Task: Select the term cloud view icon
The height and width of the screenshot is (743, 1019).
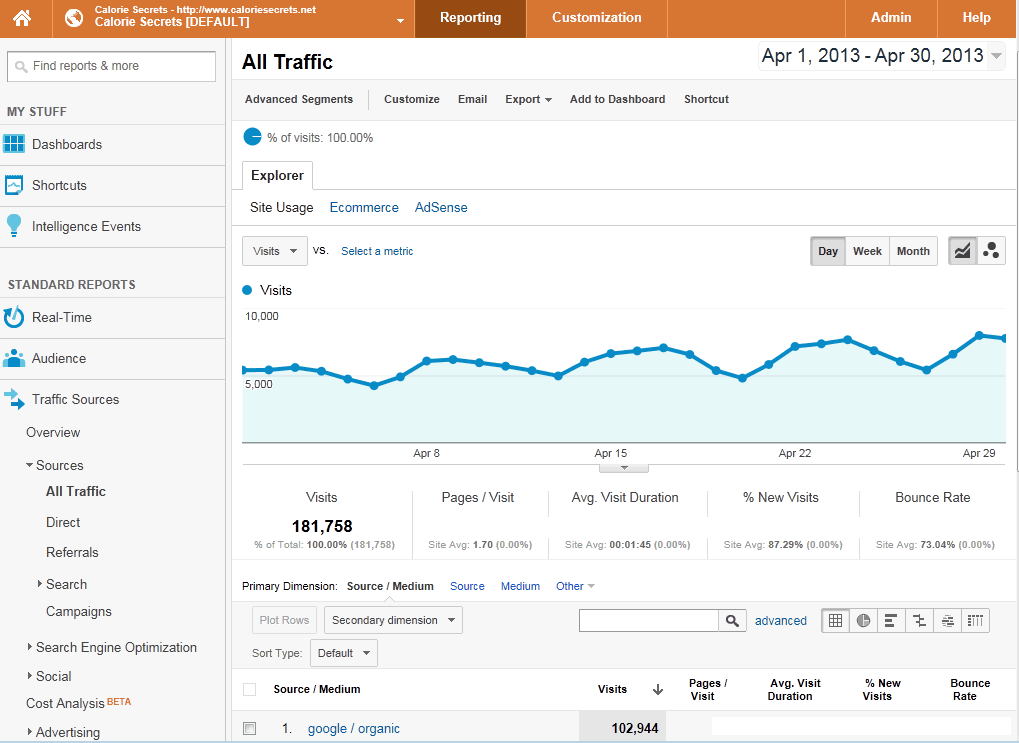Action: (x=948, y=621)
